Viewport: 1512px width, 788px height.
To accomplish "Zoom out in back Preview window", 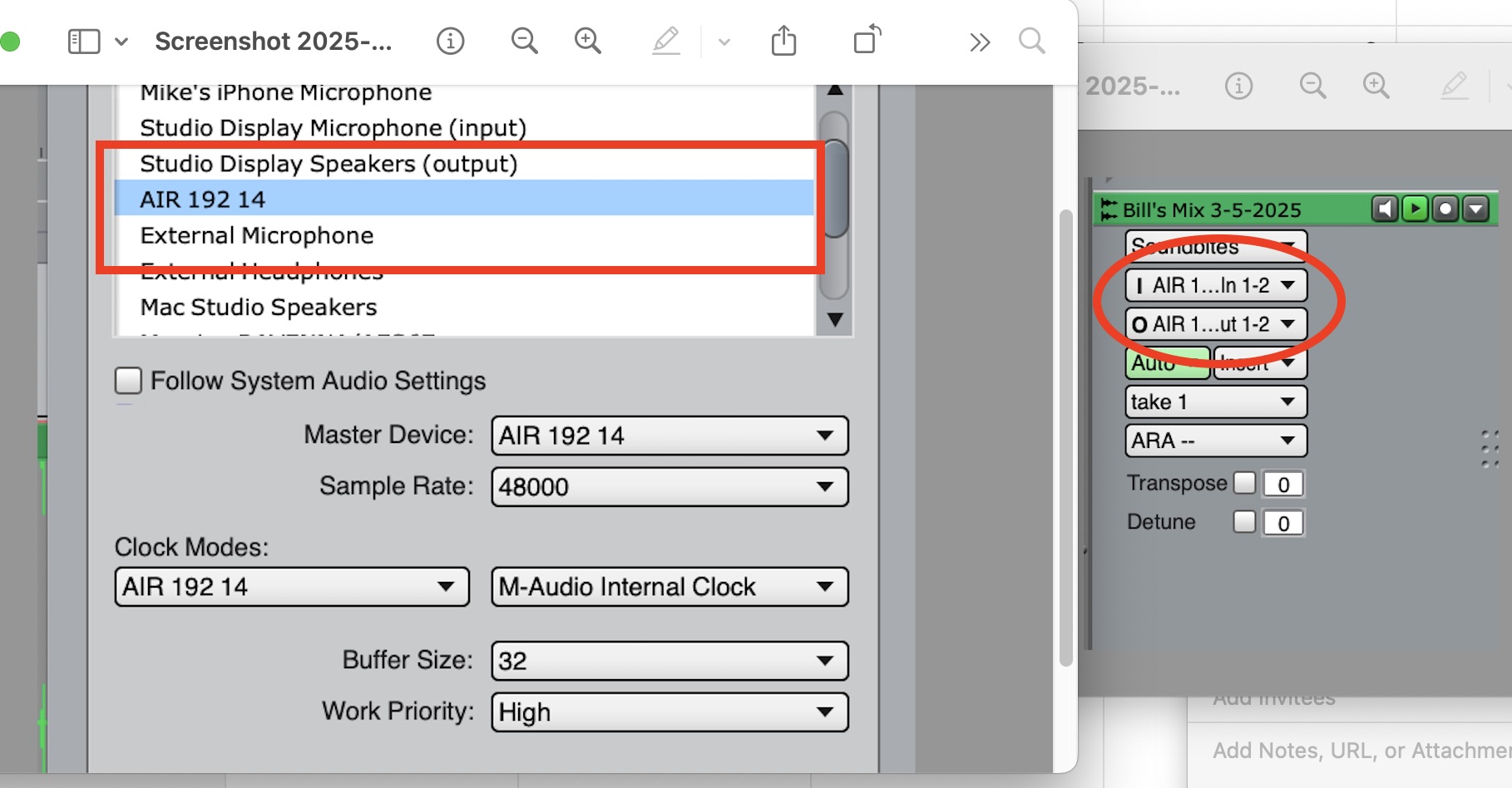I will [1312, 86].
